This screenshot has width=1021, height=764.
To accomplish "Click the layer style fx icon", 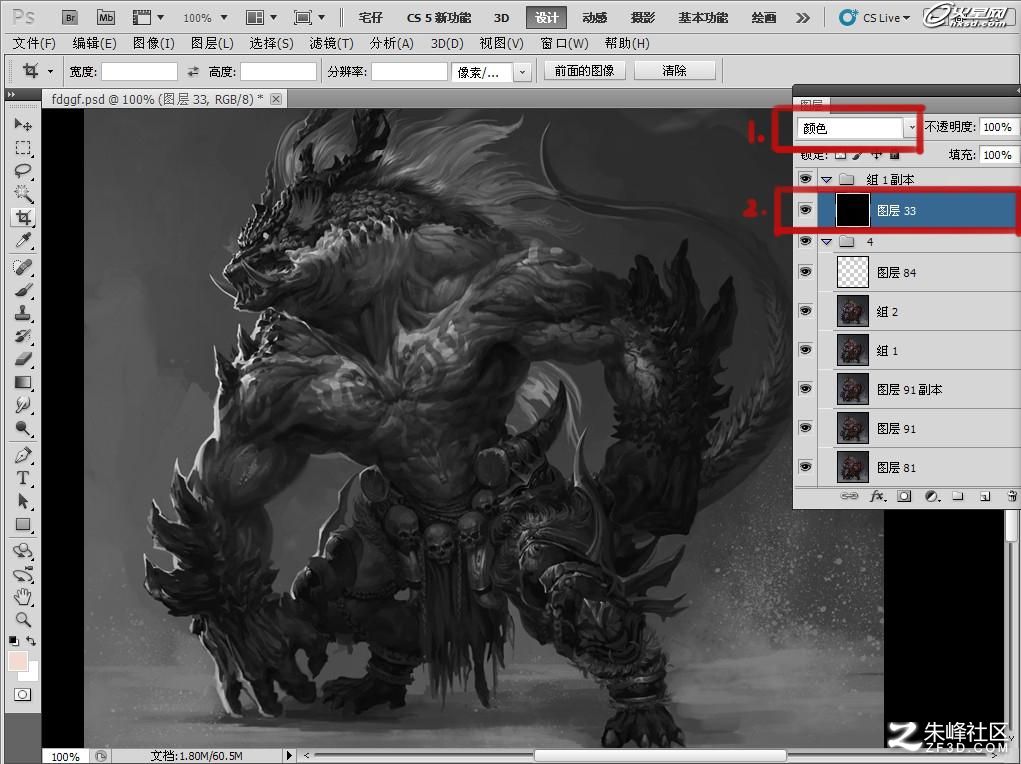I will [x=877, y=496].
